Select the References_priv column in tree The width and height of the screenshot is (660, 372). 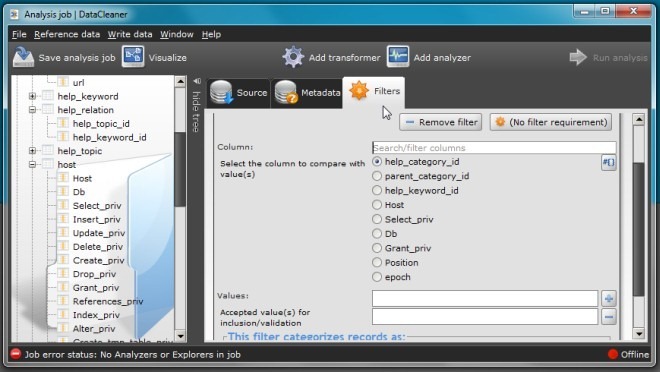click(x=108, y=301)
